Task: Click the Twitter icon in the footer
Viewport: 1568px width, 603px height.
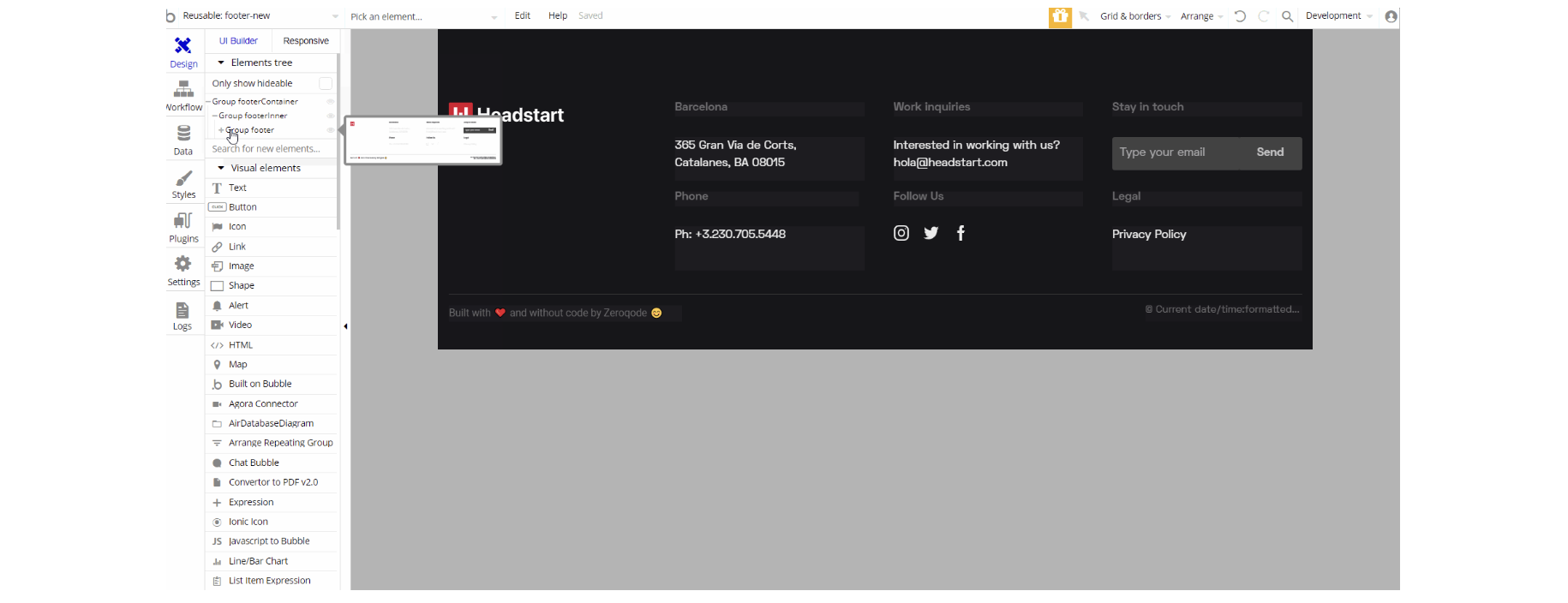Action: coord(931,233)
